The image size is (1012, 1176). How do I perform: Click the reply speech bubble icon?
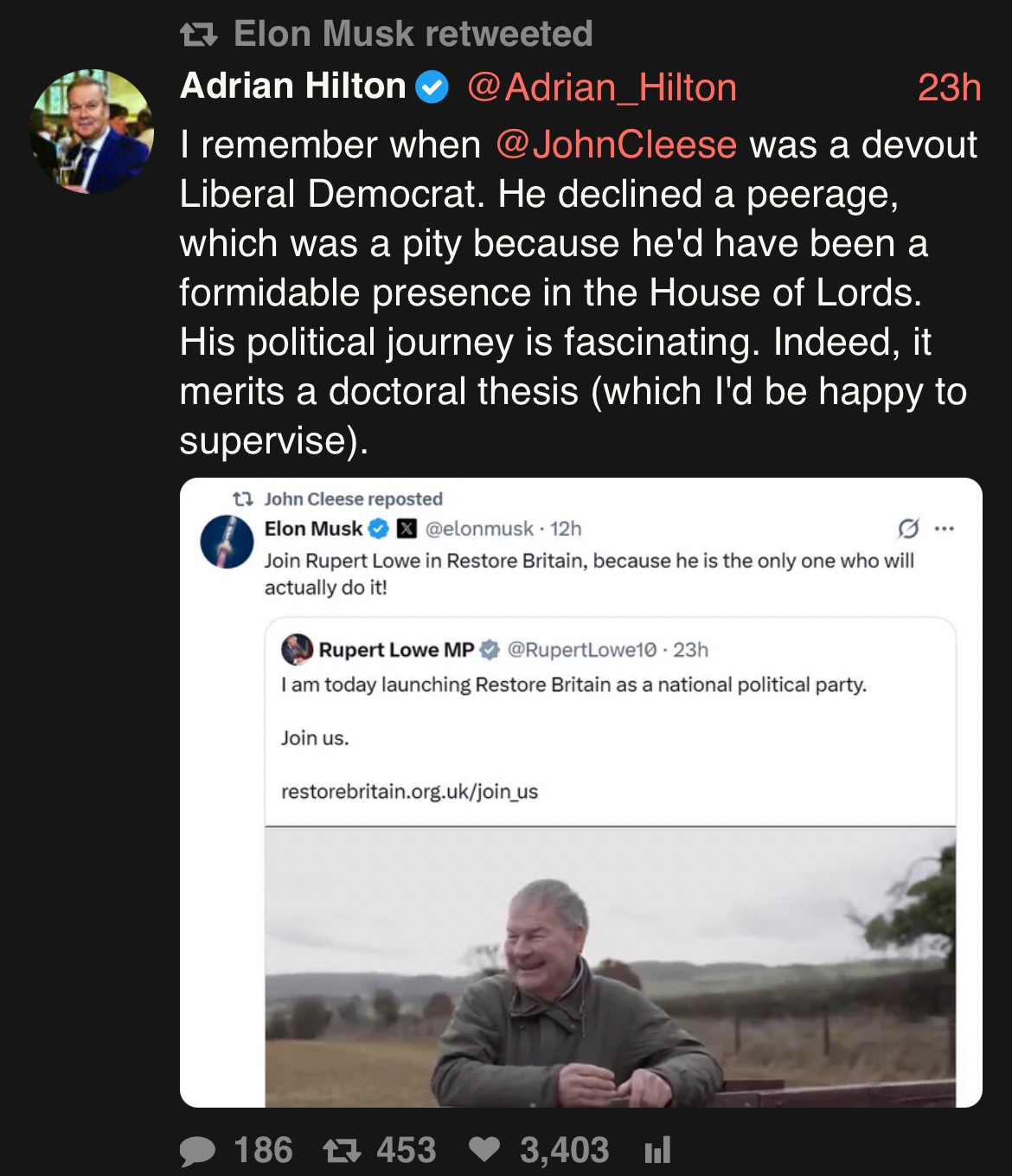(198, 1151)
